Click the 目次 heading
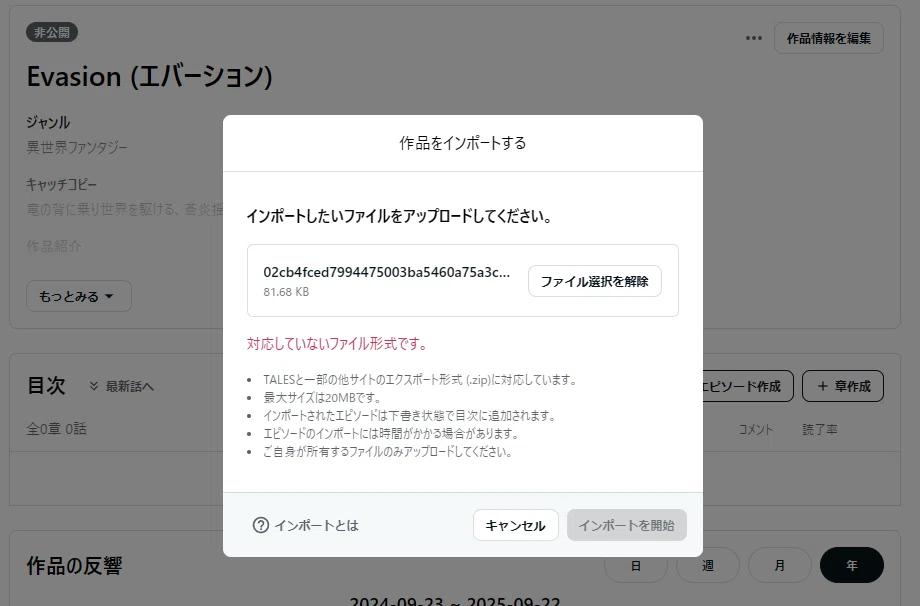Image resolution: width=920 pixels, height=606 pixels. point(46,385)
